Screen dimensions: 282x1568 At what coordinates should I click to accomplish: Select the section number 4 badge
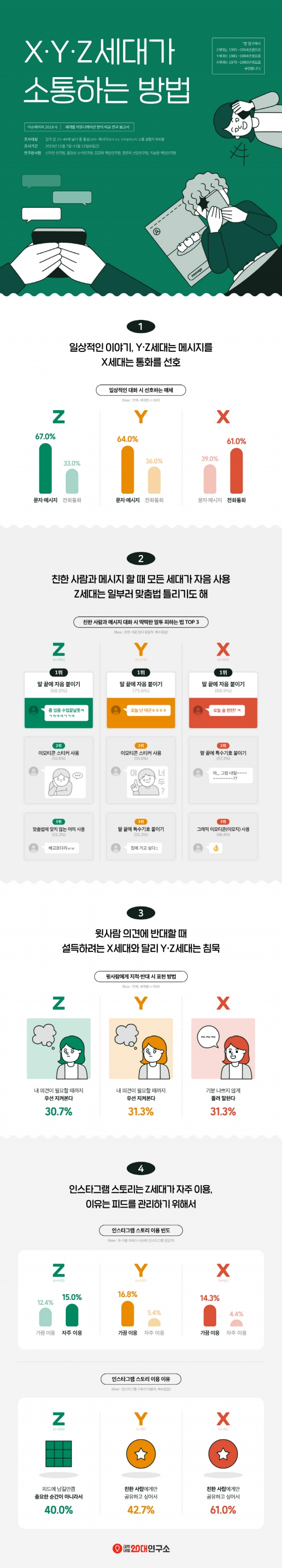pos(141,1168)
